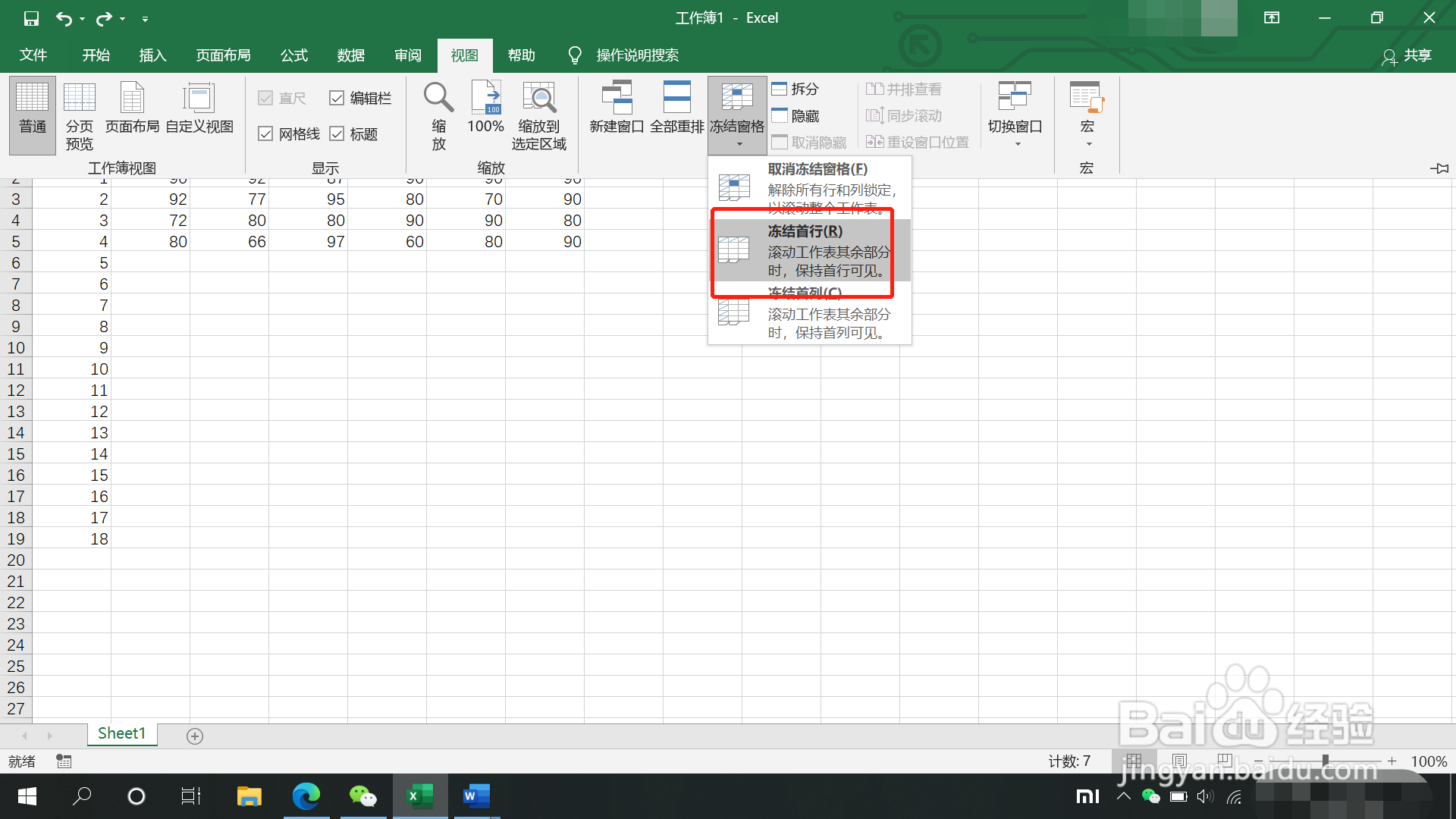The height and width of the screenshot is (819, 1456).
Task: Click the Zoom magnifier icon
Action: [x=438, y=98]
